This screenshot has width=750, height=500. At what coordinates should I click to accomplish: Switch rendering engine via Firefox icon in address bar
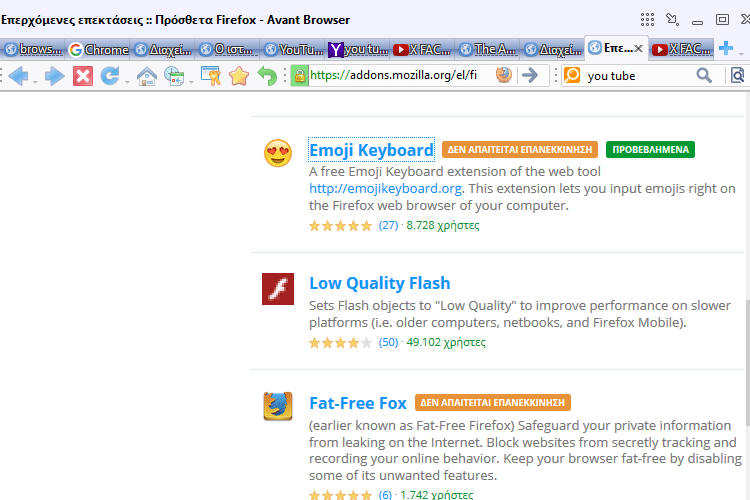[x=503, y=75]
